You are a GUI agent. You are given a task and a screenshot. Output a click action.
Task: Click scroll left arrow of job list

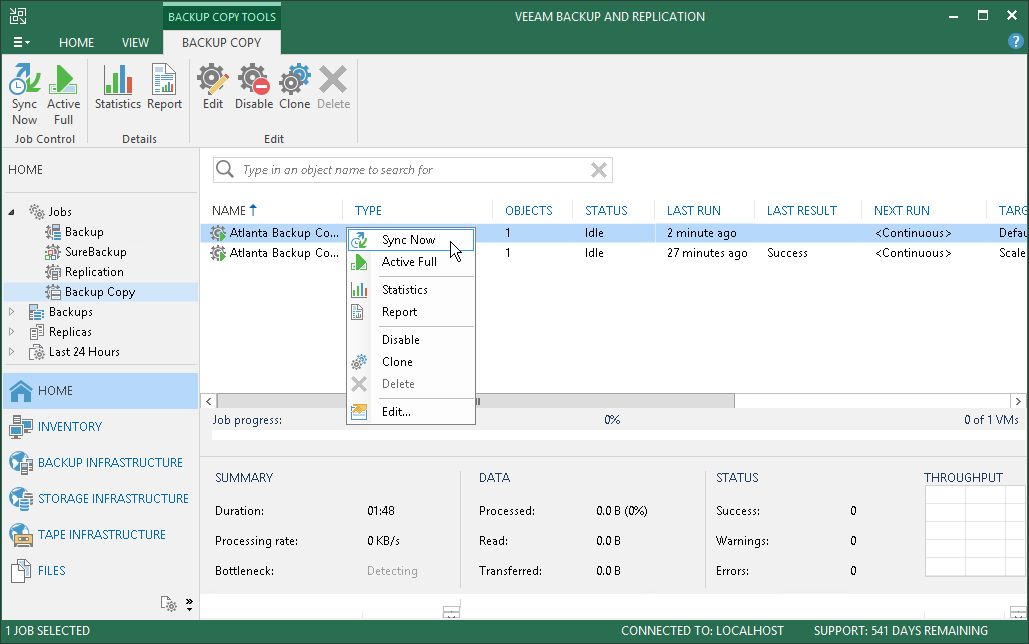tap(209, 401)
